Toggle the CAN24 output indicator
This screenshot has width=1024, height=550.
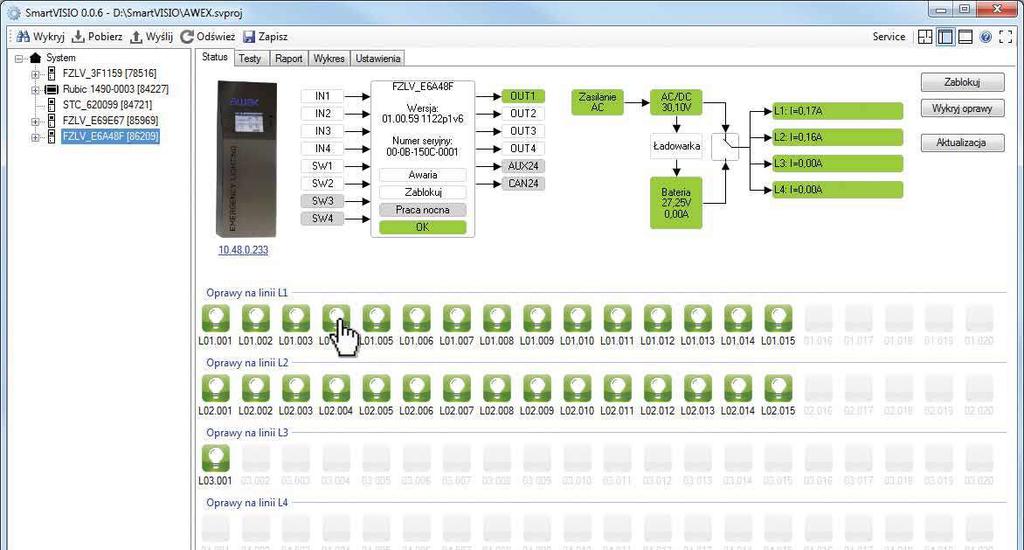pyautogui.click(x=523, y=184)
